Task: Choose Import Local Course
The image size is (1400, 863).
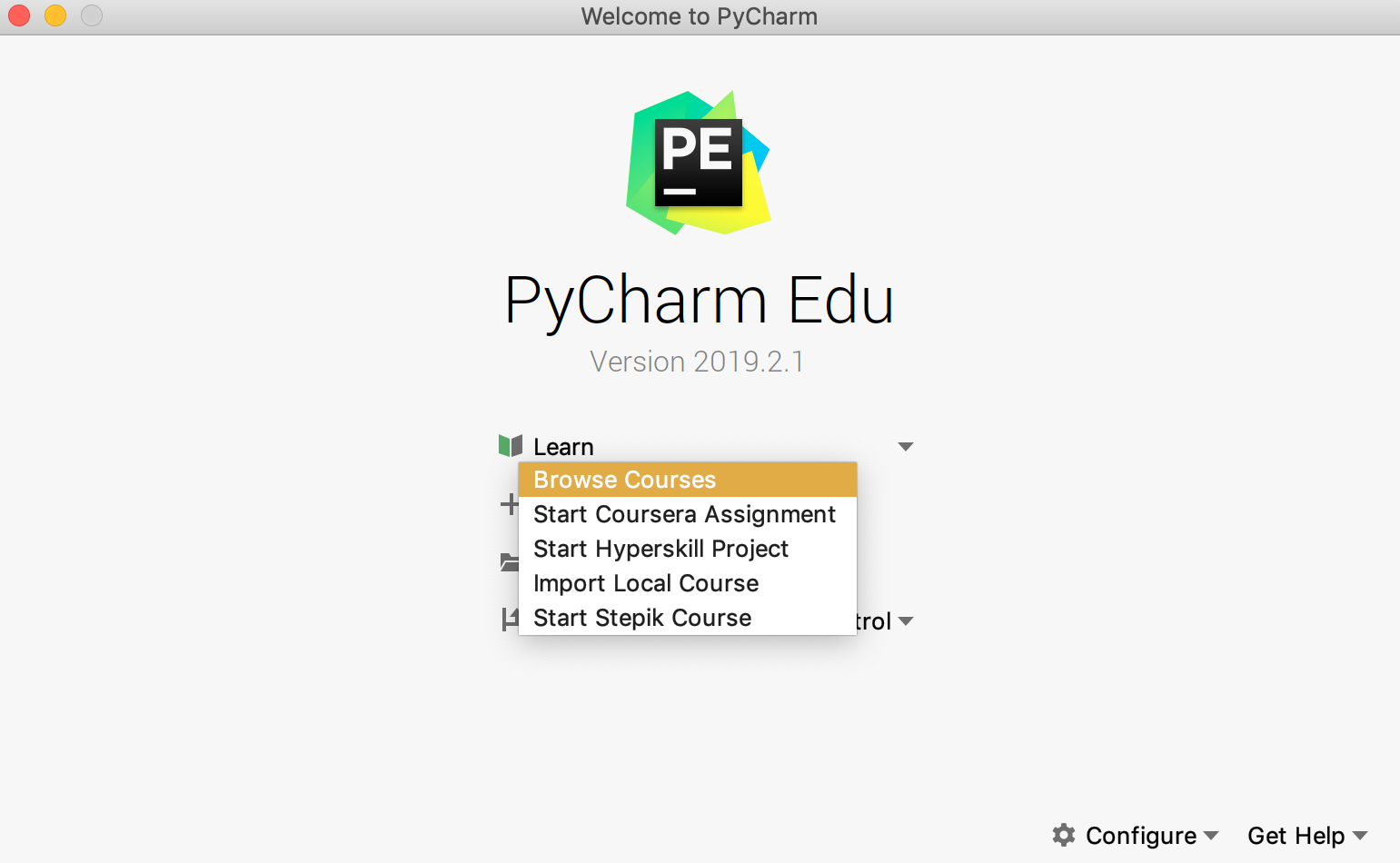Action: (x=646, y=583)
